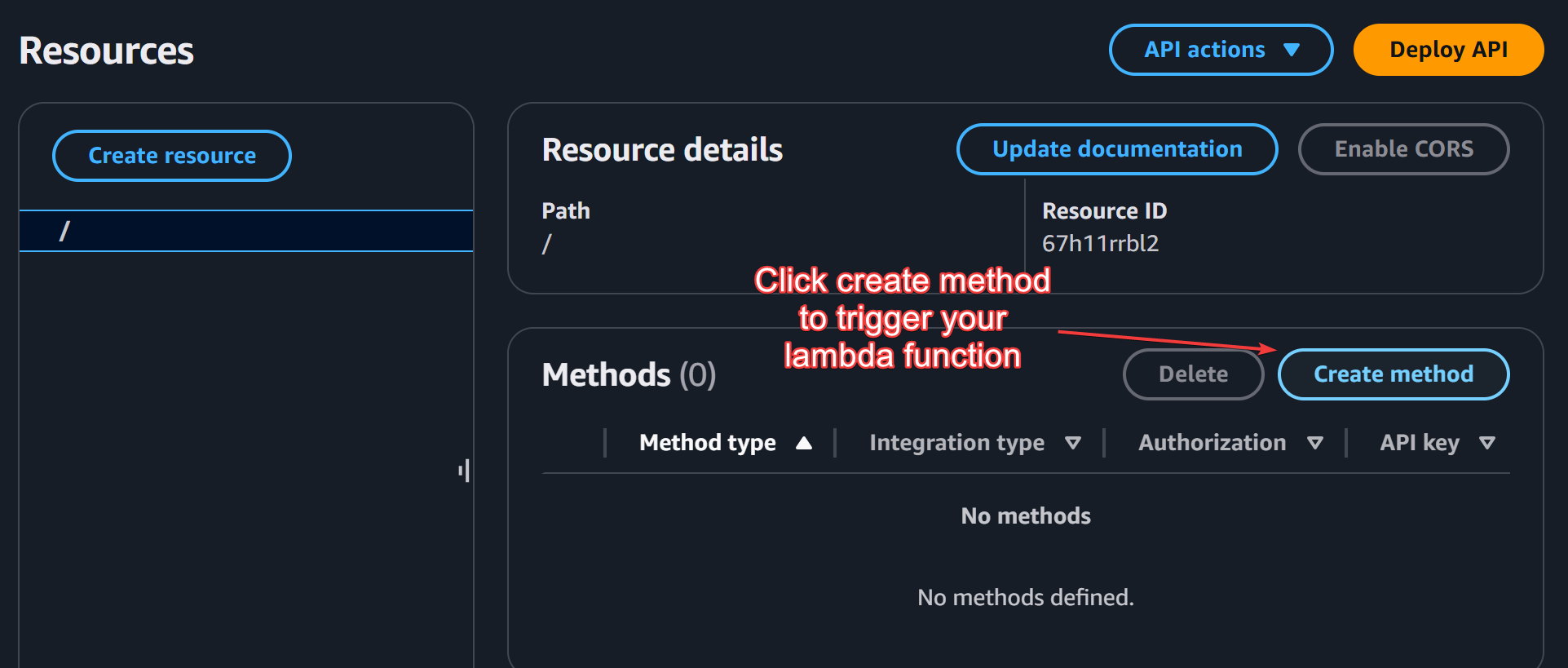Image resolution: width=1568 pixels, height=668 pixels.
Task: Click Create method to add a method
Action: [1393, 374]
